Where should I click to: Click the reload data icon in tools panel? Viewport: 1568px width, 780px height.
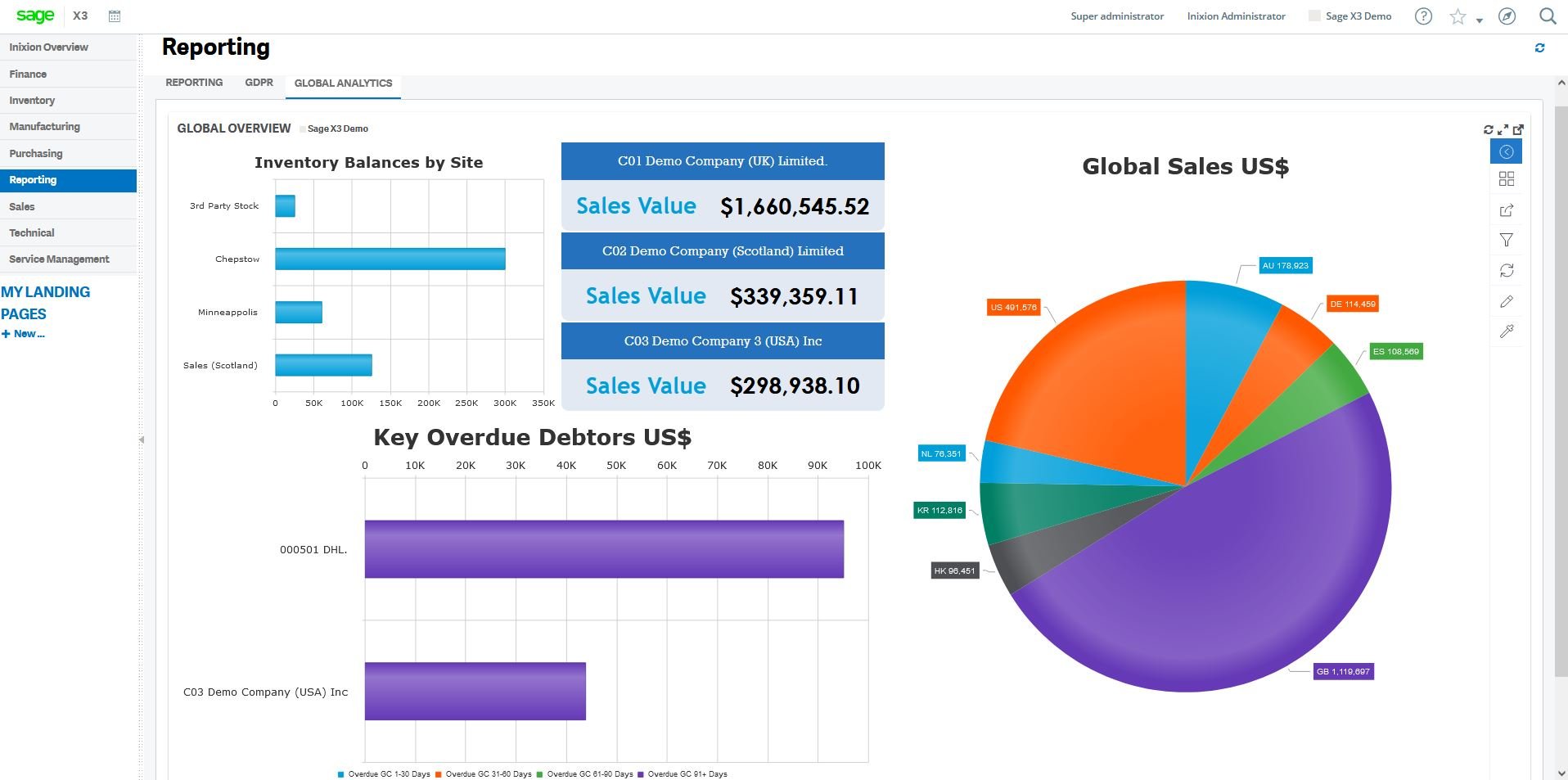pos(1506,270)
